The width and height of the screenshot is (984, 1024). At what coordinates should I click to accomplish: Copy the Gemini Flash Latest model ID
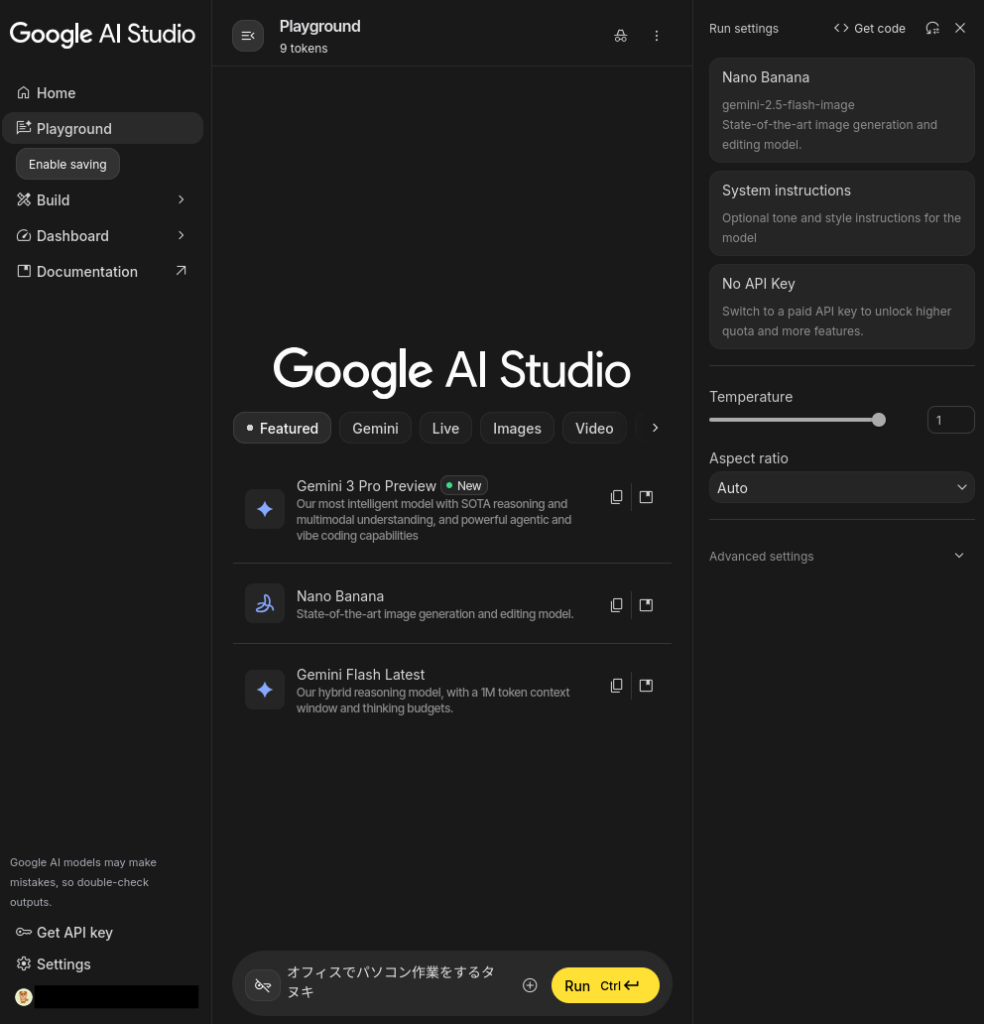point(616,686)
